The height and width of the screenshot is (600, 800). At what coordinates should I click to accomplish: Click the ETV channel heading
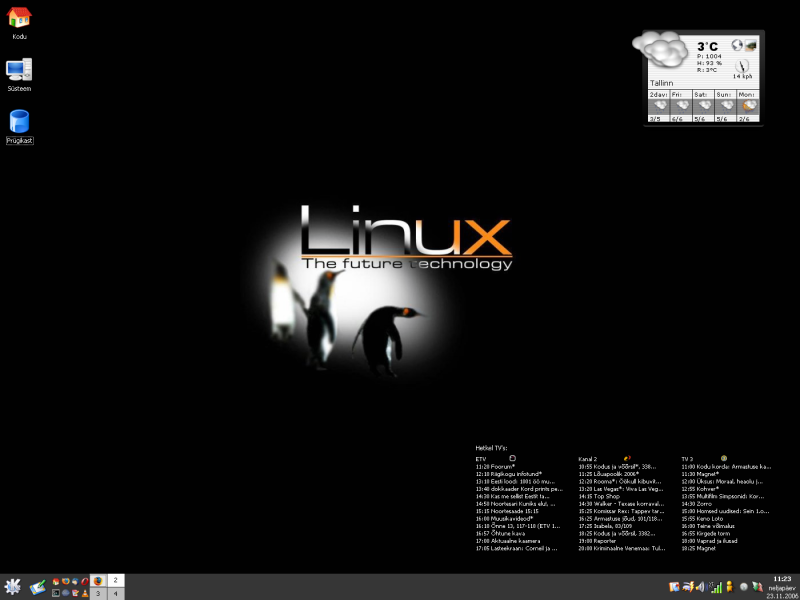481,459
